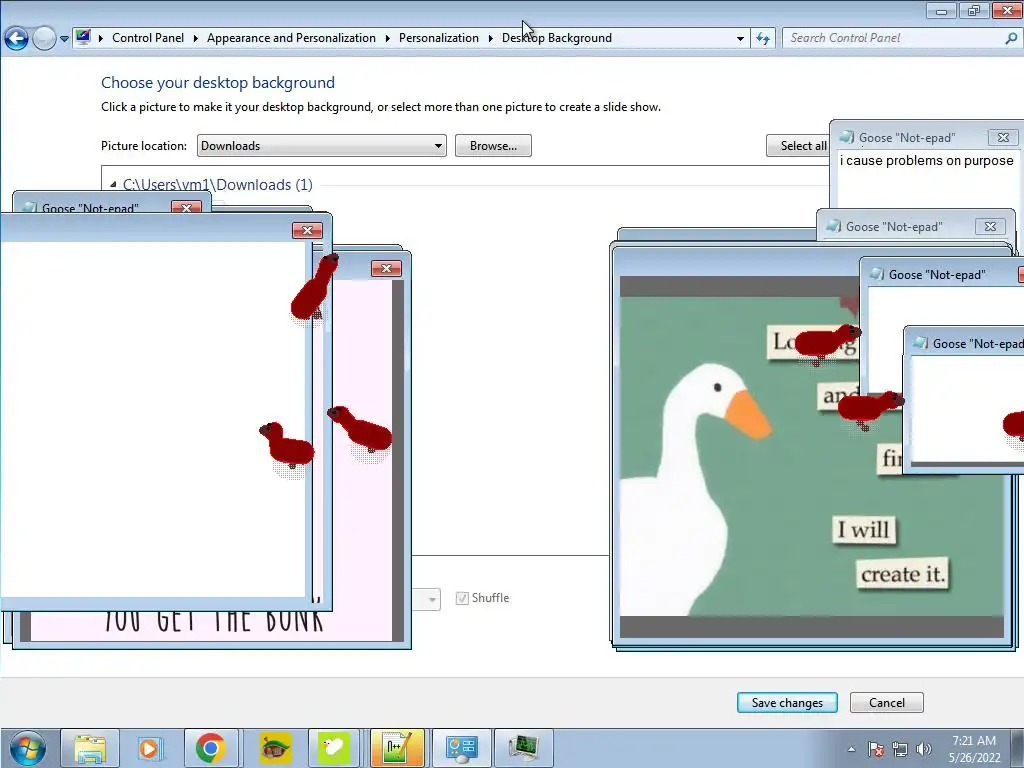Close the large blank white goose window
The image size is (1024, 768).
click(x=307, y=230)
